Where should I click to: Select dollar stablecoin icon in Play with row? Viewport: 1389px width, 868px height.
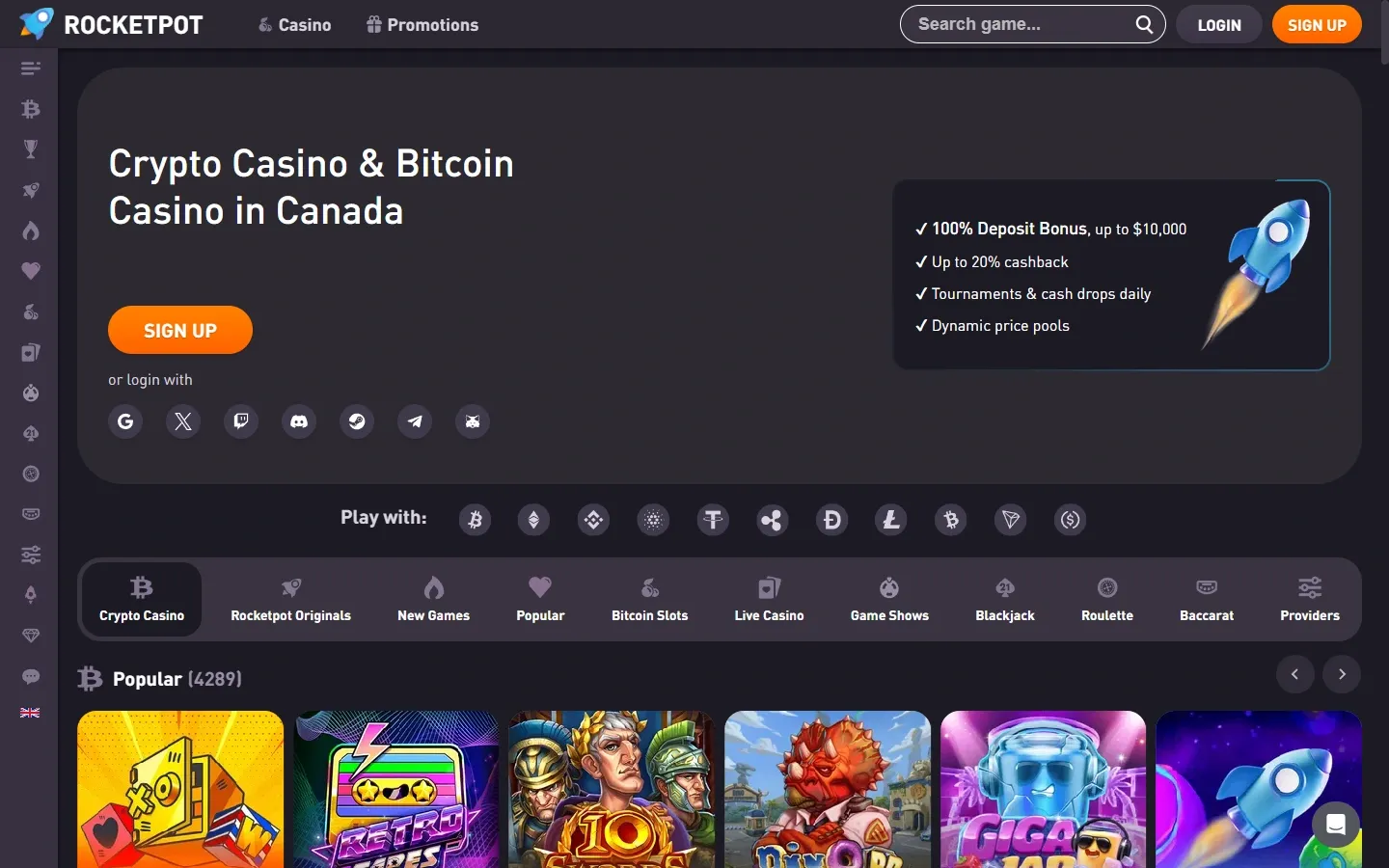pyautogui.click(x=1070, y=521)
